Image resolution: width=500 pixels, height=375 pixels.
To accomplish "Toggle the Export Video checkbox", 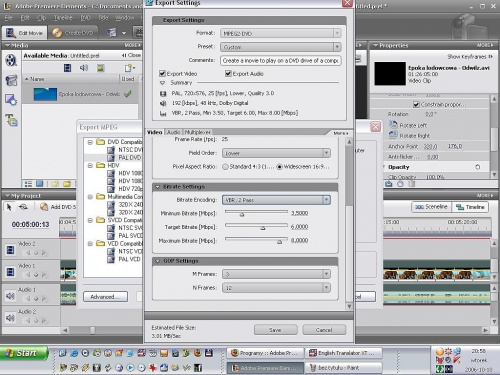I will click(x=162, y=73).
